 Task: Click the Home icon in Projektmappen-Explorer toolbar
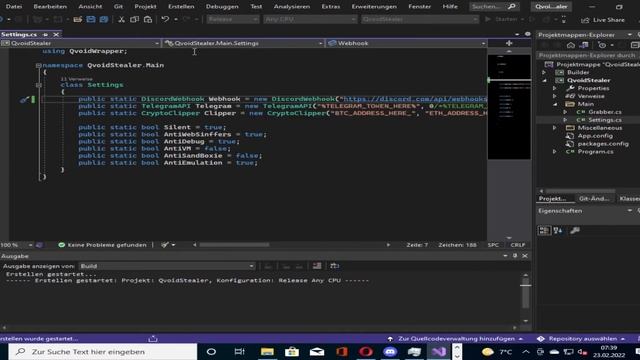point(571,45)
